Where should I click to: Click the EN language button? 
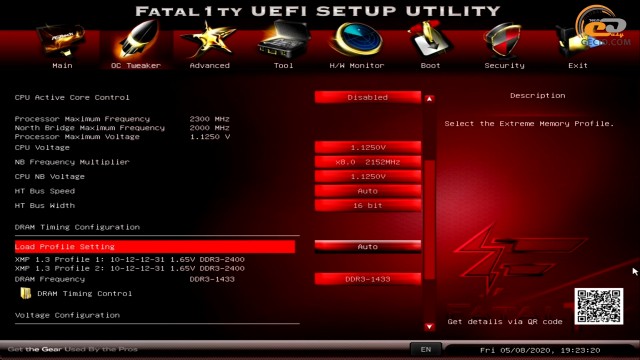click(426, 349)
